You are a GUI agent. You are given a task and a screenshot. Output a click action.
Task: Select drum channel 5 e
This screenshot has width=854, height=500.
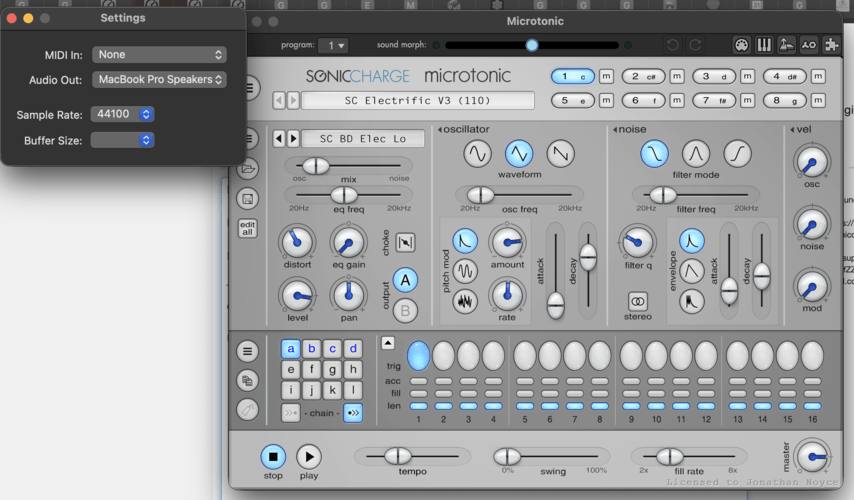[x=573, y=100]
